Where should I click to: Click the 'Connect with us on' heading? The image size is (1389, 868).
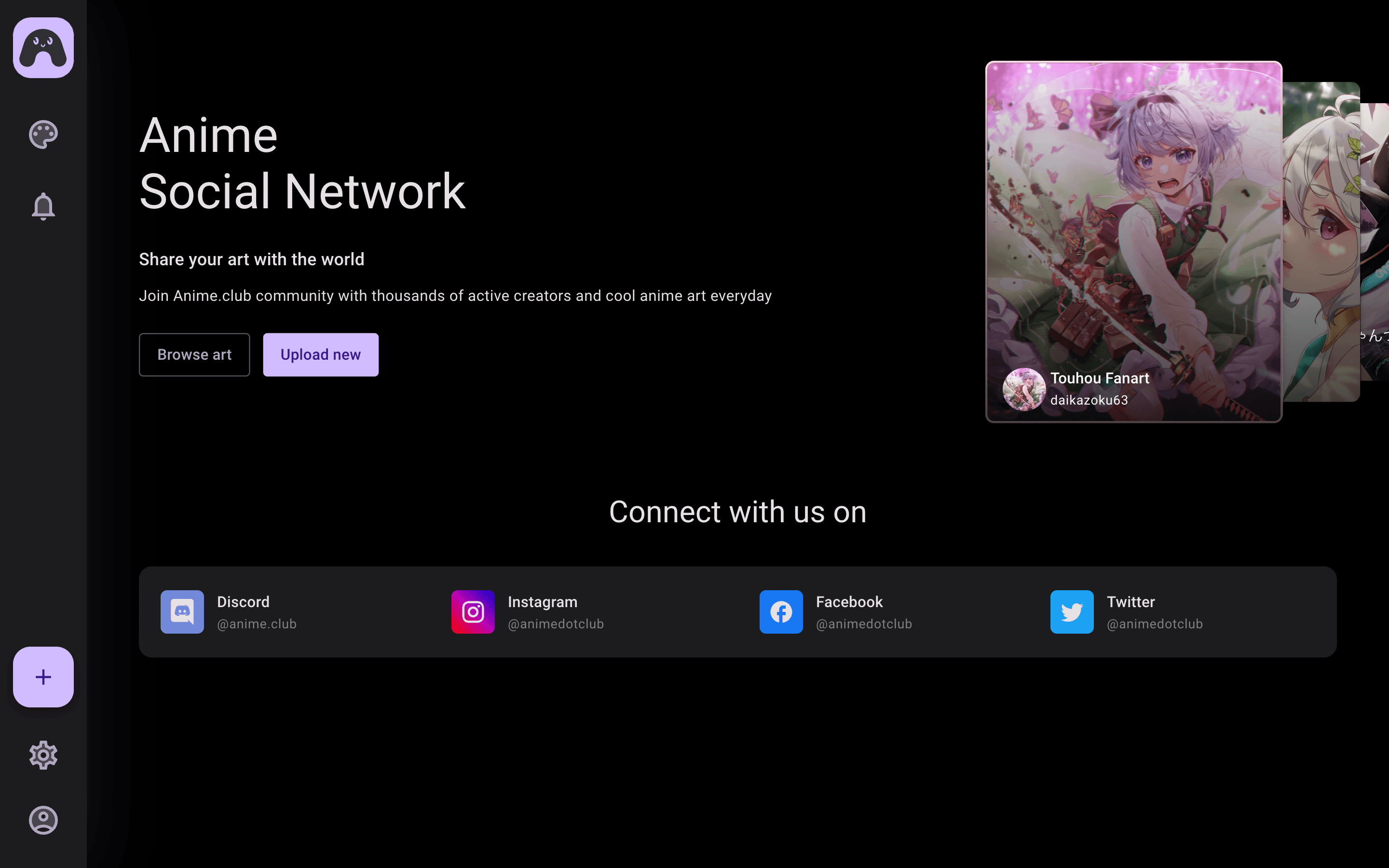[x=737, y=512]
